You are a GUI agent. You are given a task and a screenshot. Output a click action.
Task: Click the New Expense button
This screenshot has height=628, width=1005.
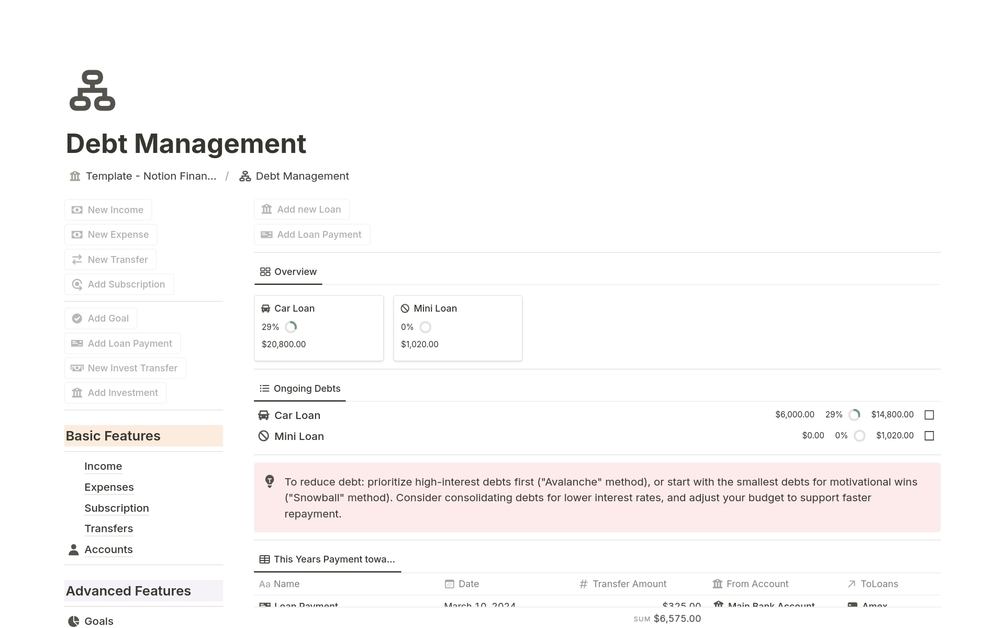[110, 235]
